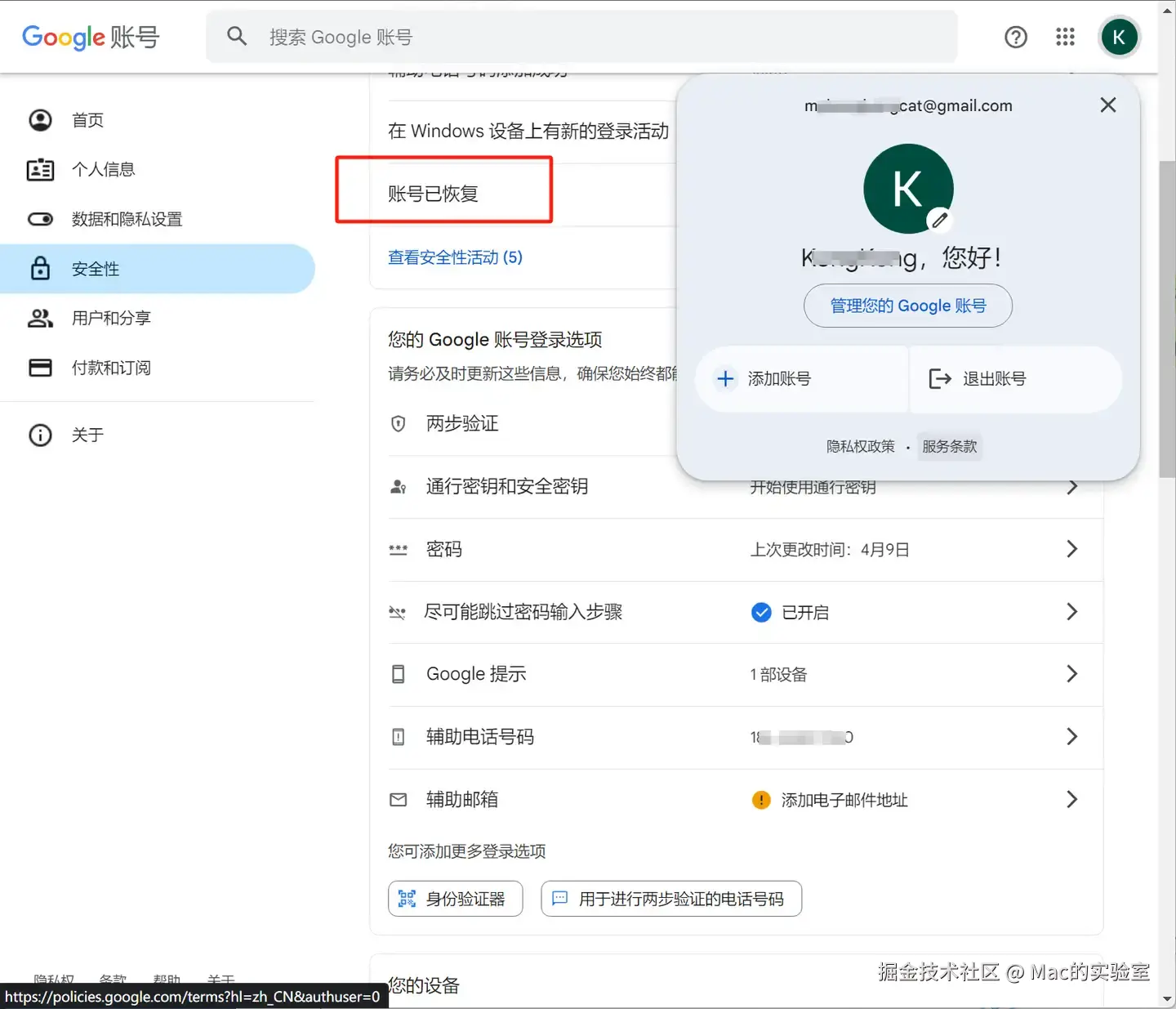Click the 已开启 blue checkmark status
The width and height of the screenshot is (1176, 1009).
point(790,612)
